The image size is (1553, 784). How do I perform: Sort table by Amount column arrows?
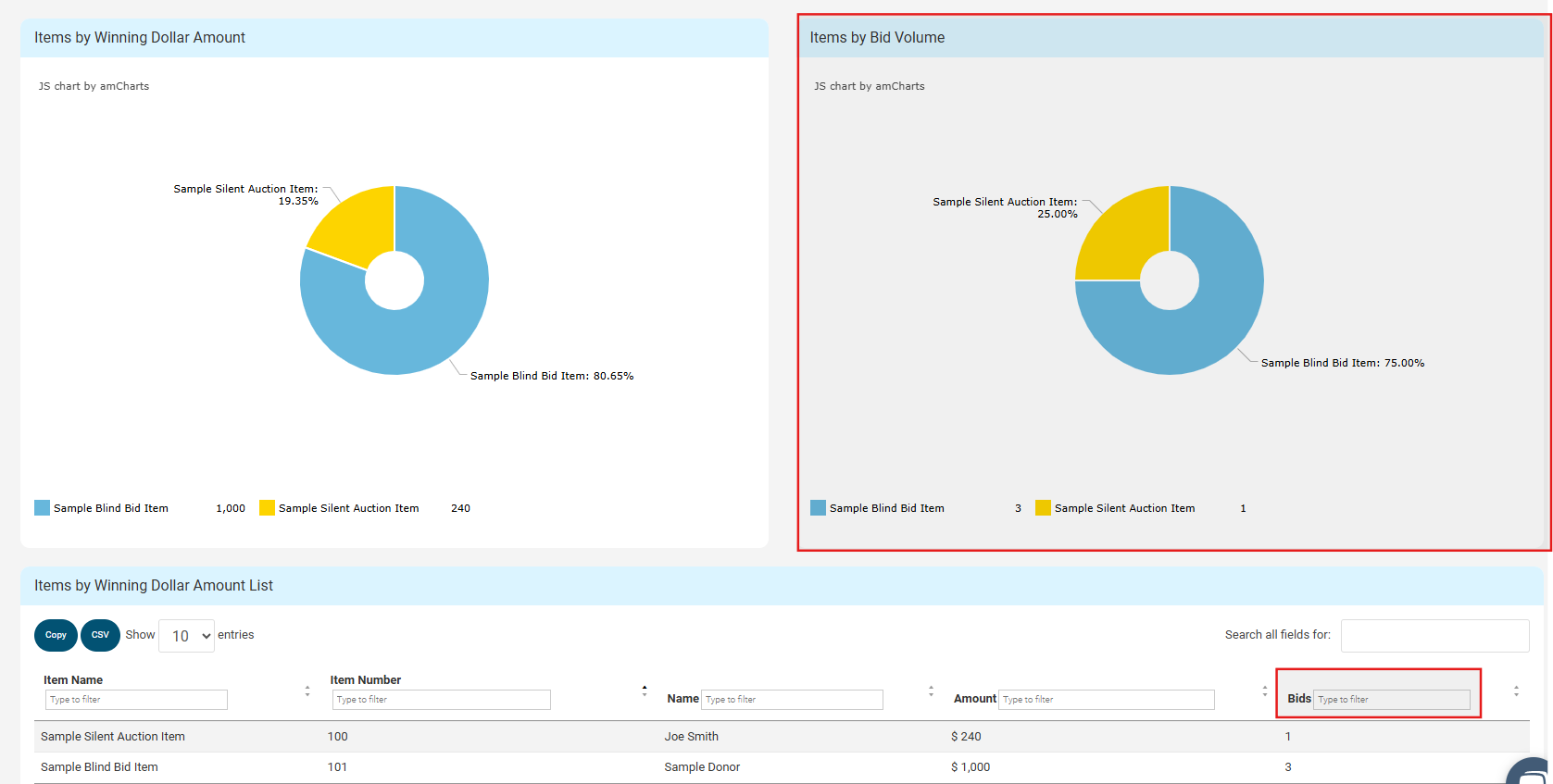1264,691
